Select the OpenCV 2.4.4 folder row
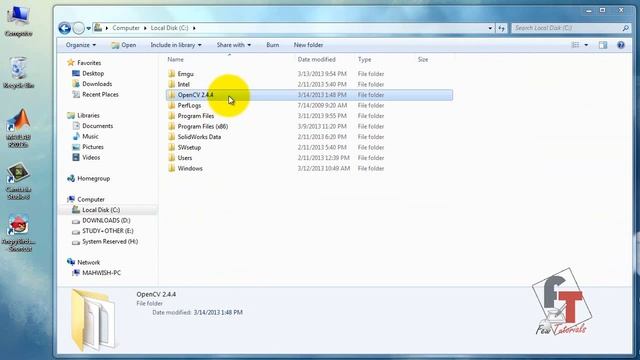Screen dimensions: 640x360 click(x=309, y=95)
